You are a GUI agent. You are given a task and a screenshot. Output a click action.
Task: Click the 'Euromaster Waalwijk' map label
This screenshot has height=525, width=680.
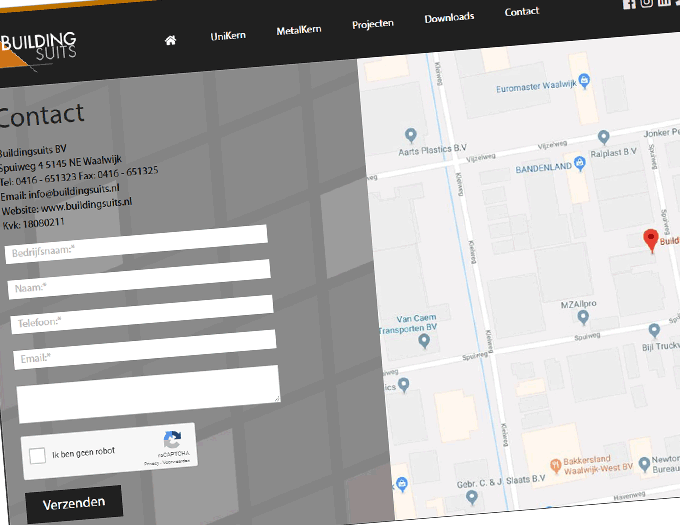[536, 86]
